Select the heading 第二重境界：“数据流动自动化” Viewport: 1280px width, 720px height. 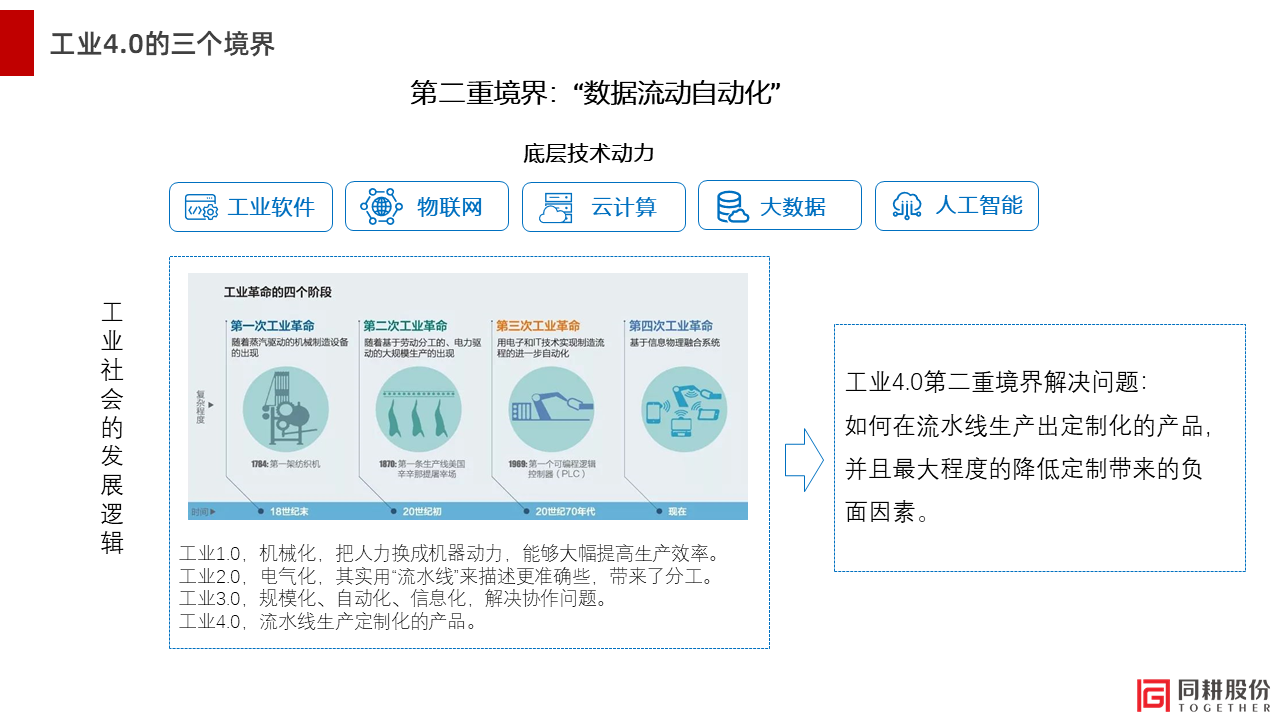point(595,93)
